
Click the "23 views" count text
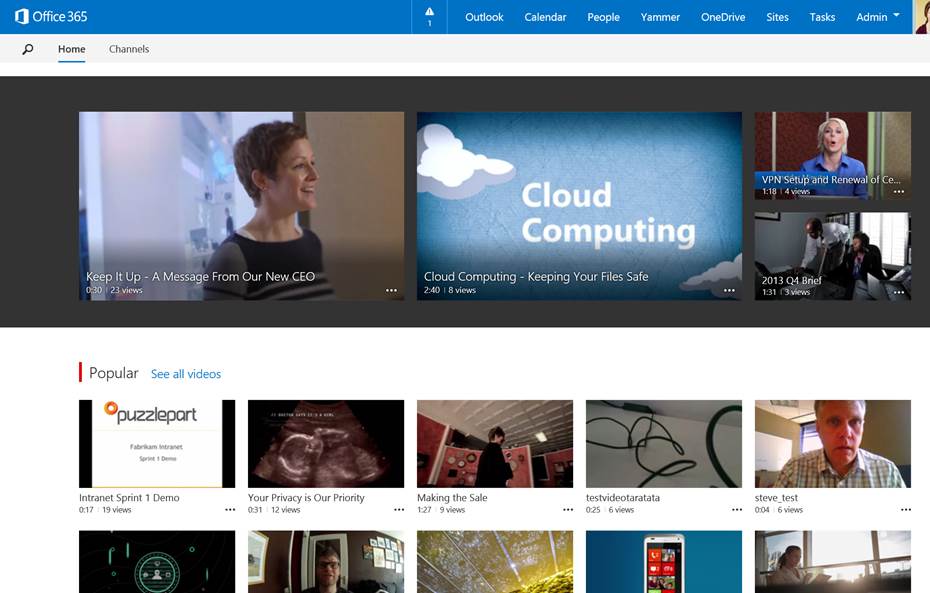point(126,291)
